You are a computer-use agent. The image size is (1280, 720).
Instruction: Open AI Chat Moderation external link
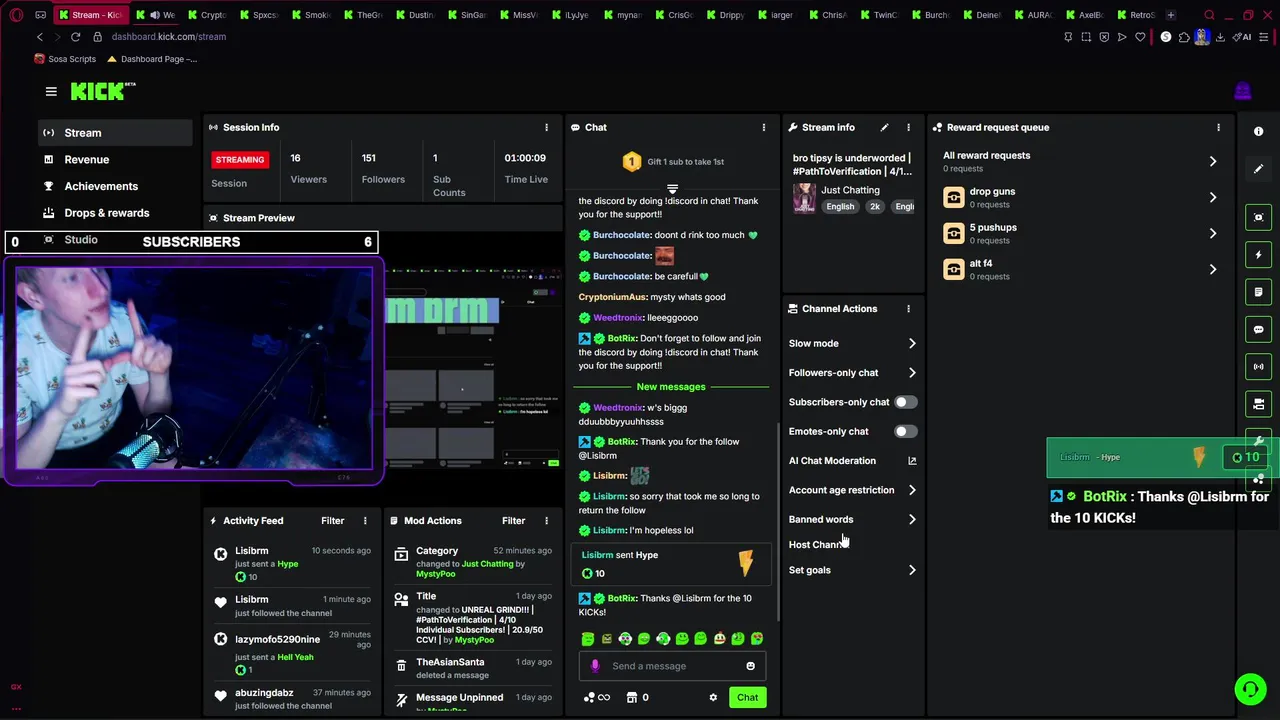912,461
